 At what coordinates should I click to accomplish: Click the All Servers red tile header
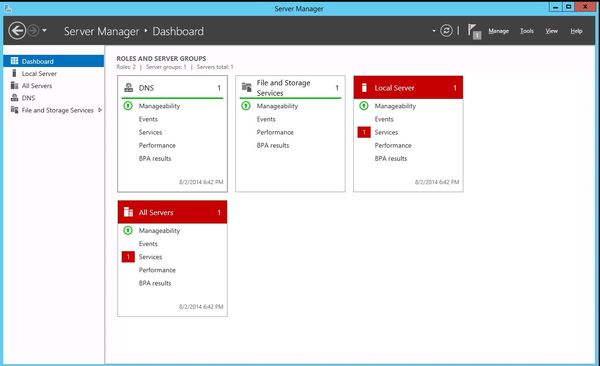172,212
